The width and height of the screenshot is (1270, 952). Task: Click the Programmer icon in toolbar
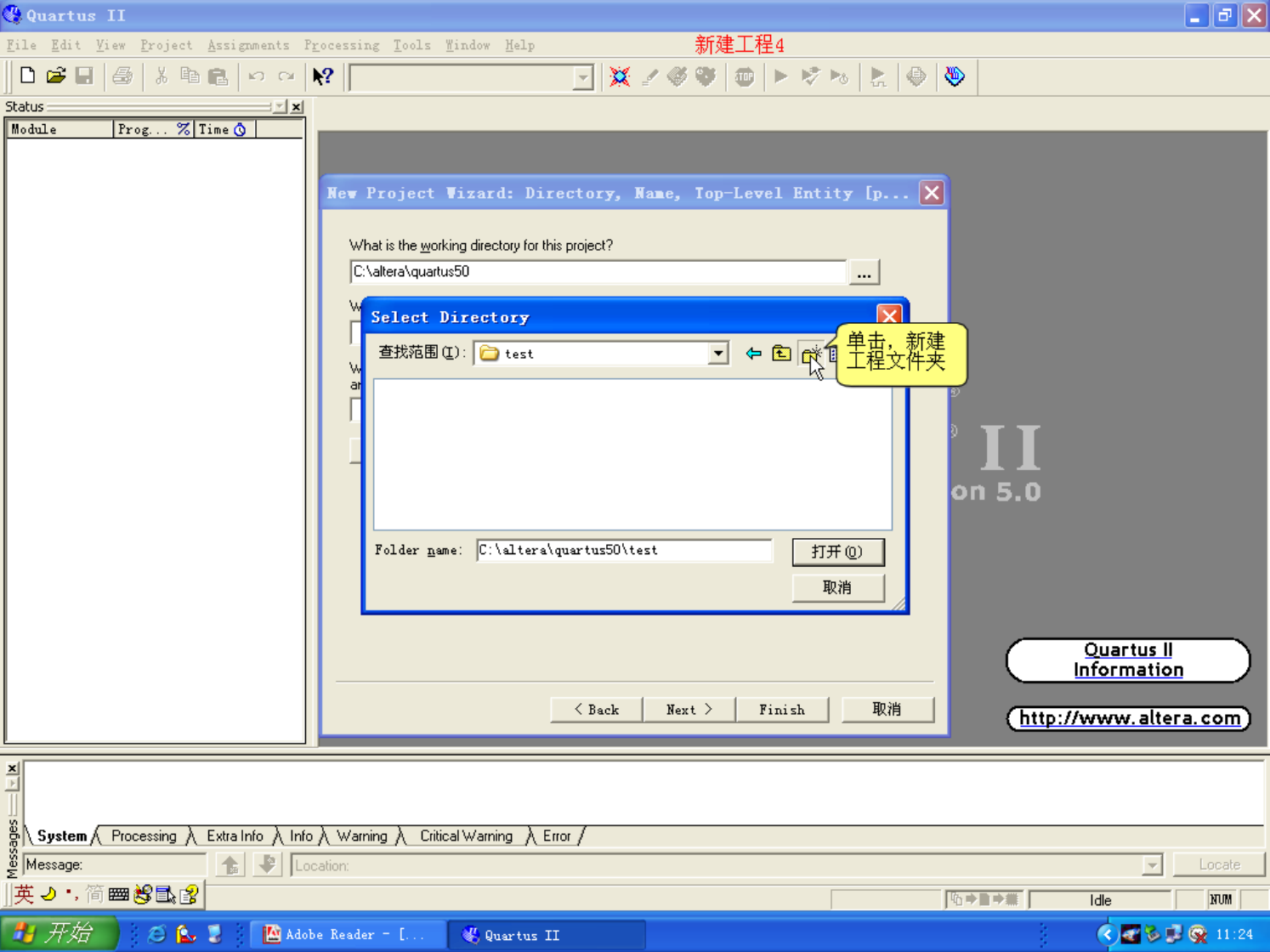[955, 76]
